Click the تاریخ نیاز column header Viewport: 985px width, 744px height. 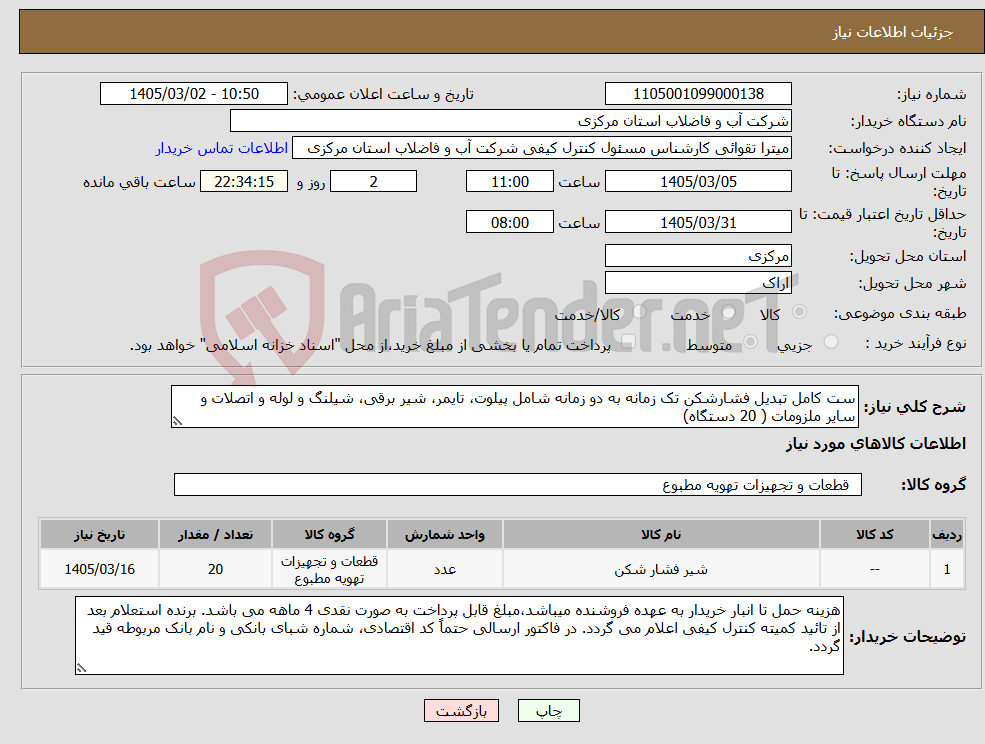click(99, 534)
